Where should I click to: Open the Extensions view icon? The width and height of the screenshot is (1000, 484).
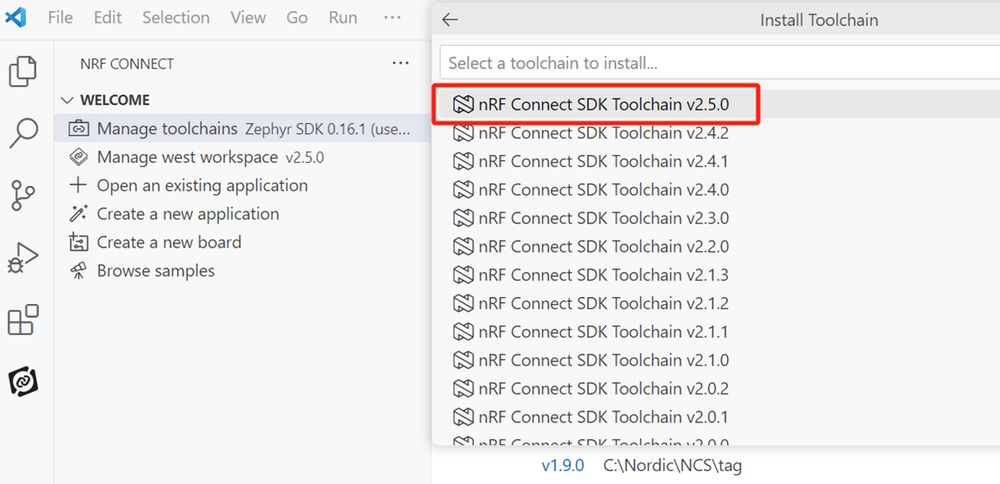22,320
